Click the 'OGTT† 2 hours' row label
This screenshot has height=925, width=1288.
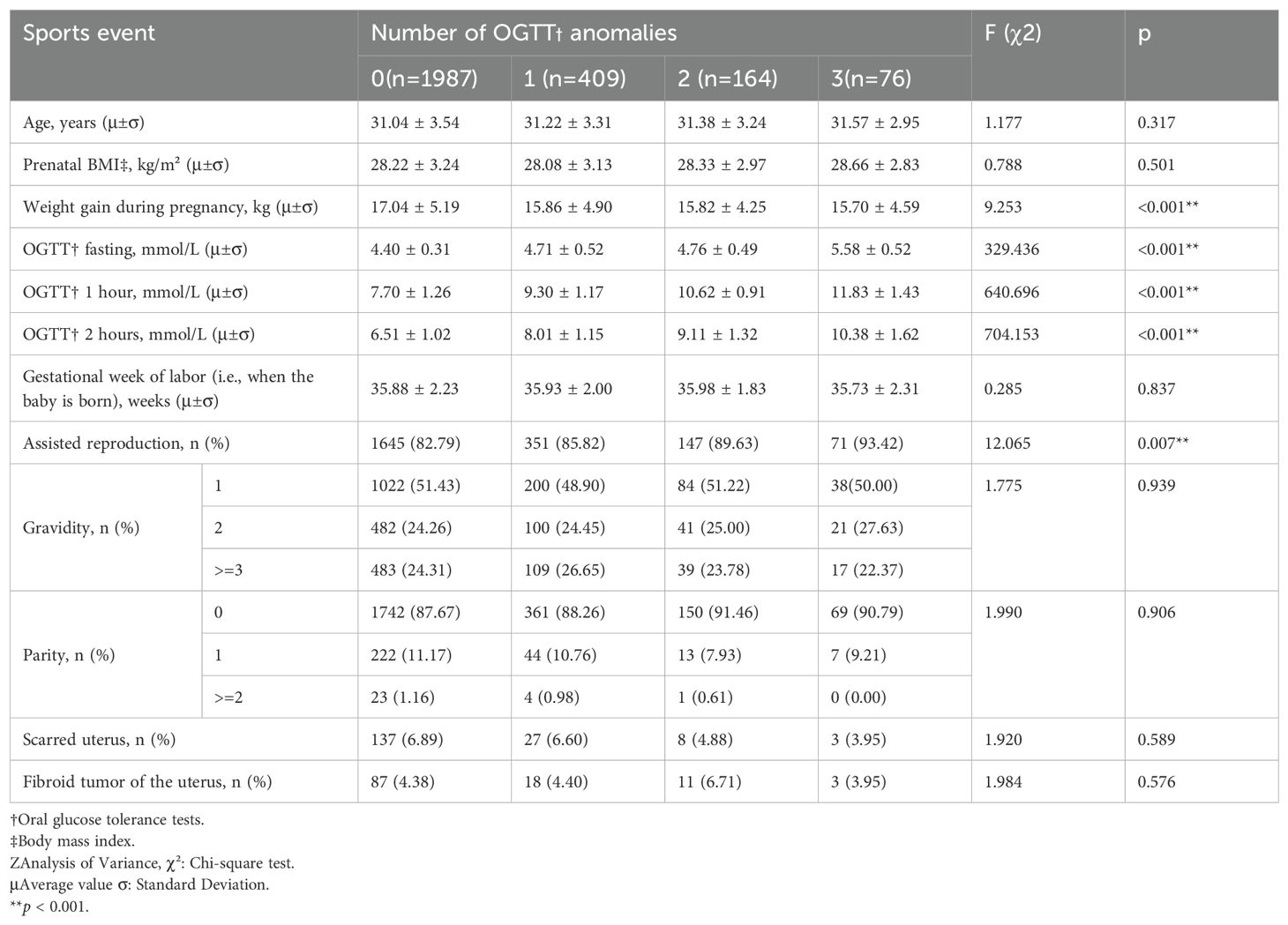coord(139,334)
